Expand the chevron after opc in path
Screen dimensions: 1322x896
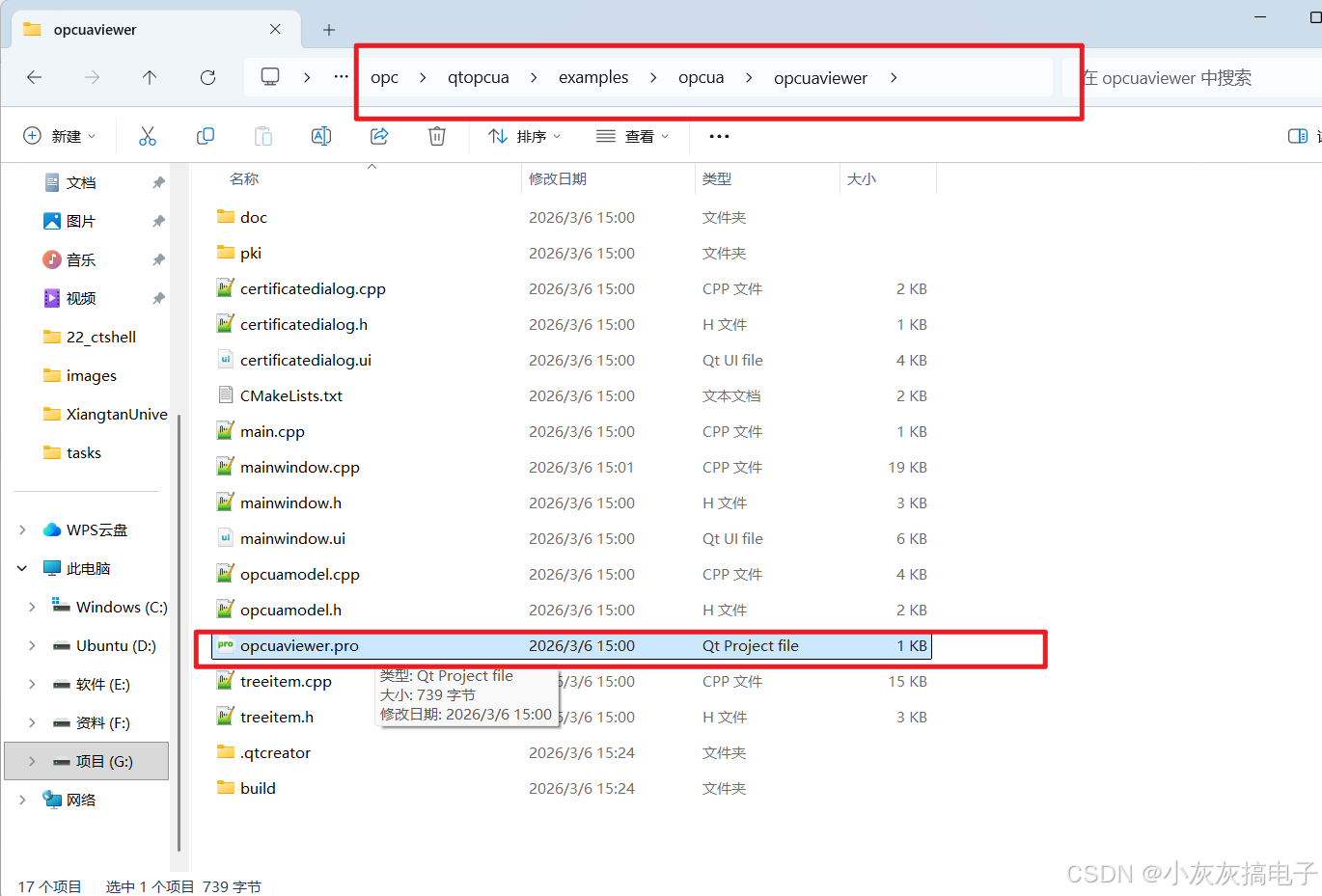pos(423,77)
